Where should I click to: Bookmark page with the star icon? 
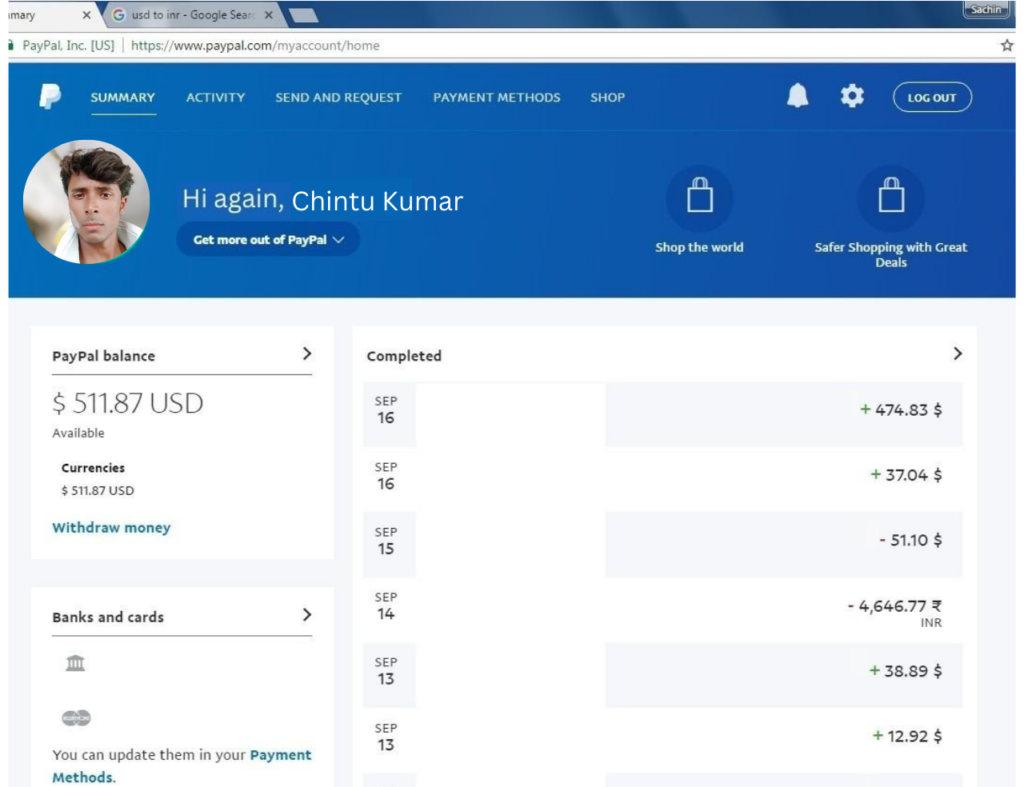tap(1006, 45)
